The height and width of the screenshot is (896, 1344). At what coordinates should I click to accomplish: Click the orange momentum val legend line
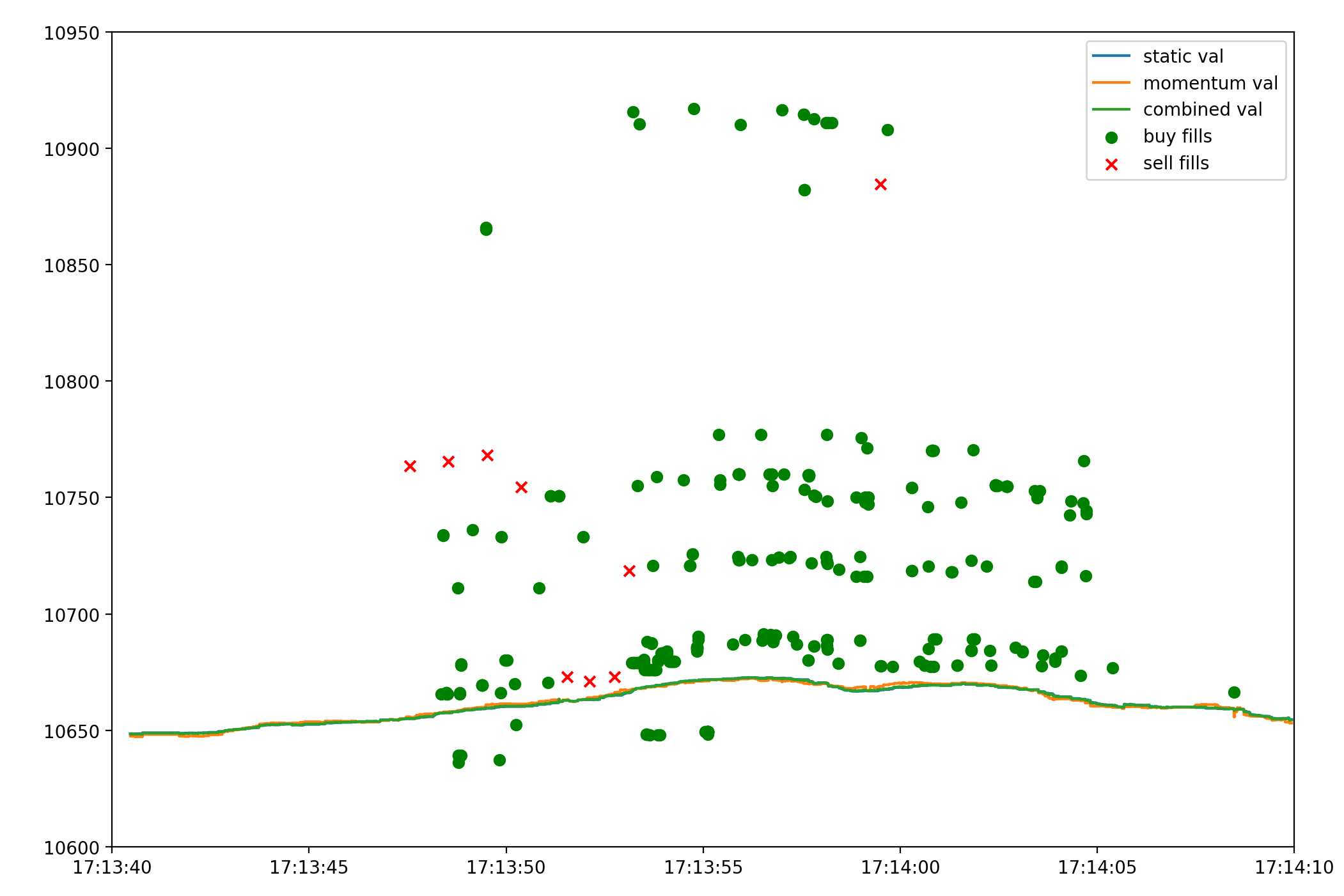pyautogui.click(x=1111, y=83)
